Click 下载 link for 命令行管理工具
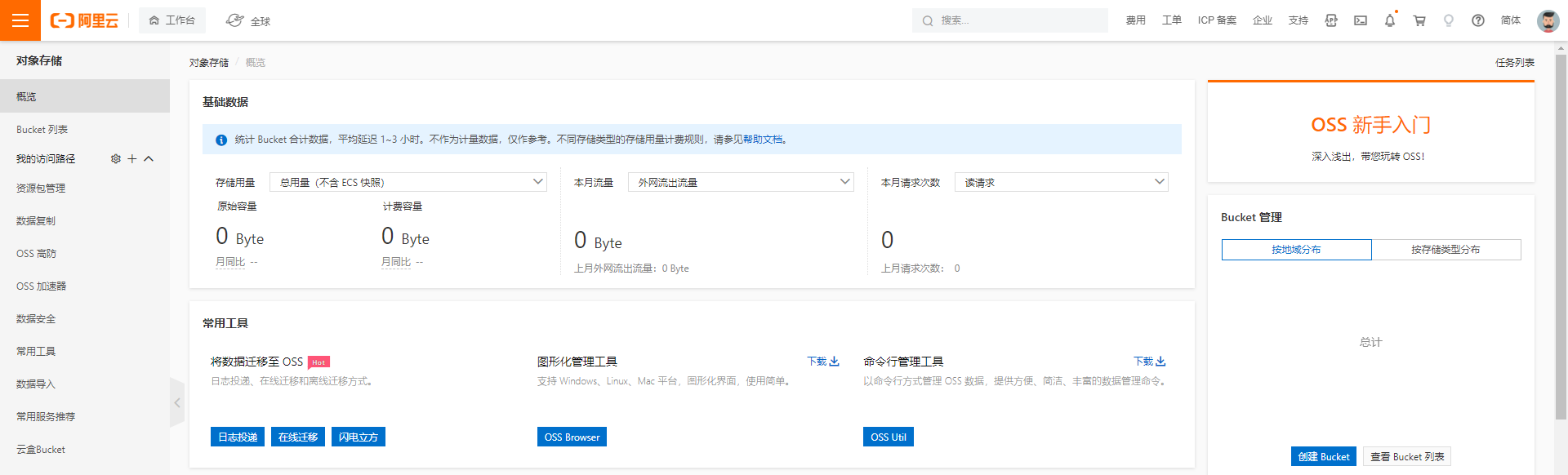Image resolution: width=1568 pixels, height=475 pixels. [x=1149, y=362]
